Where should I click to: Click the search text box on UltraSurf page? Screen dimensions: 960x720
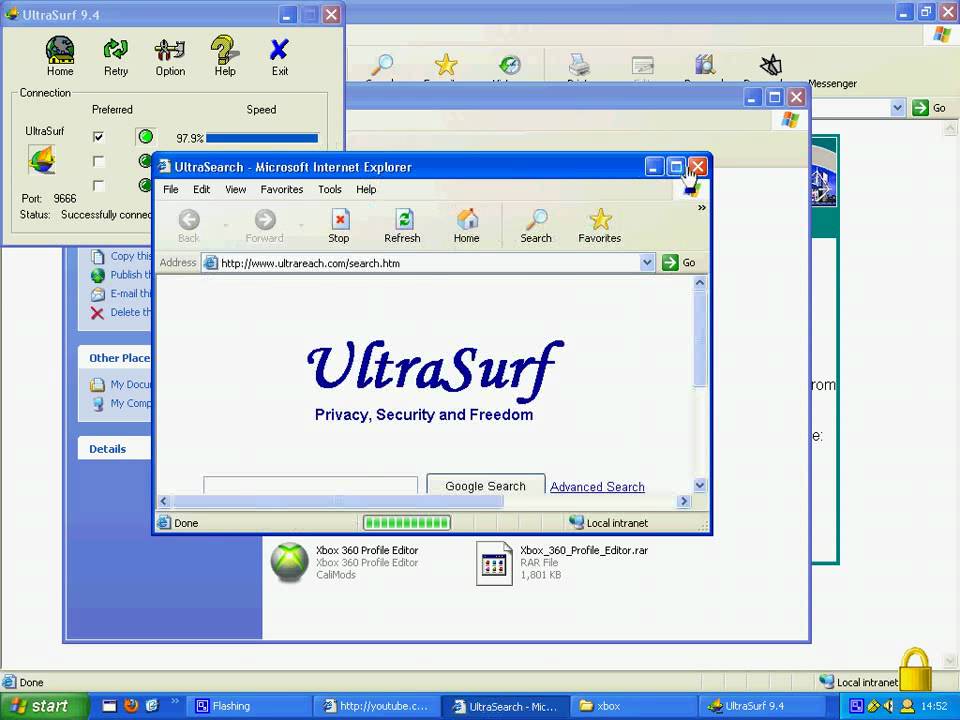pyautogui.click(x=310, y=485)
